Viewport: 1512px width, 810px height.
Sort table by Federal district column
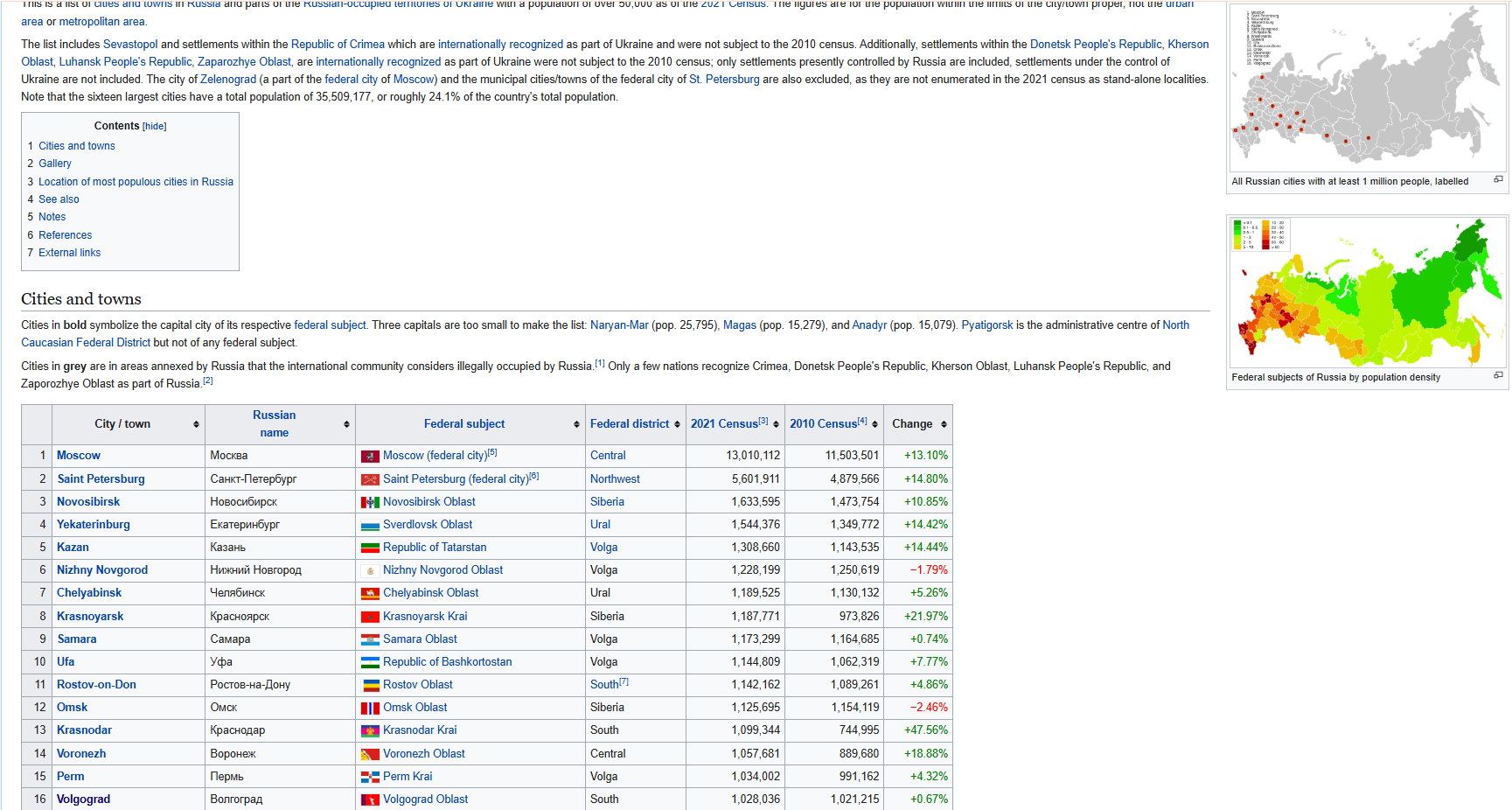(x=677, y=424)
